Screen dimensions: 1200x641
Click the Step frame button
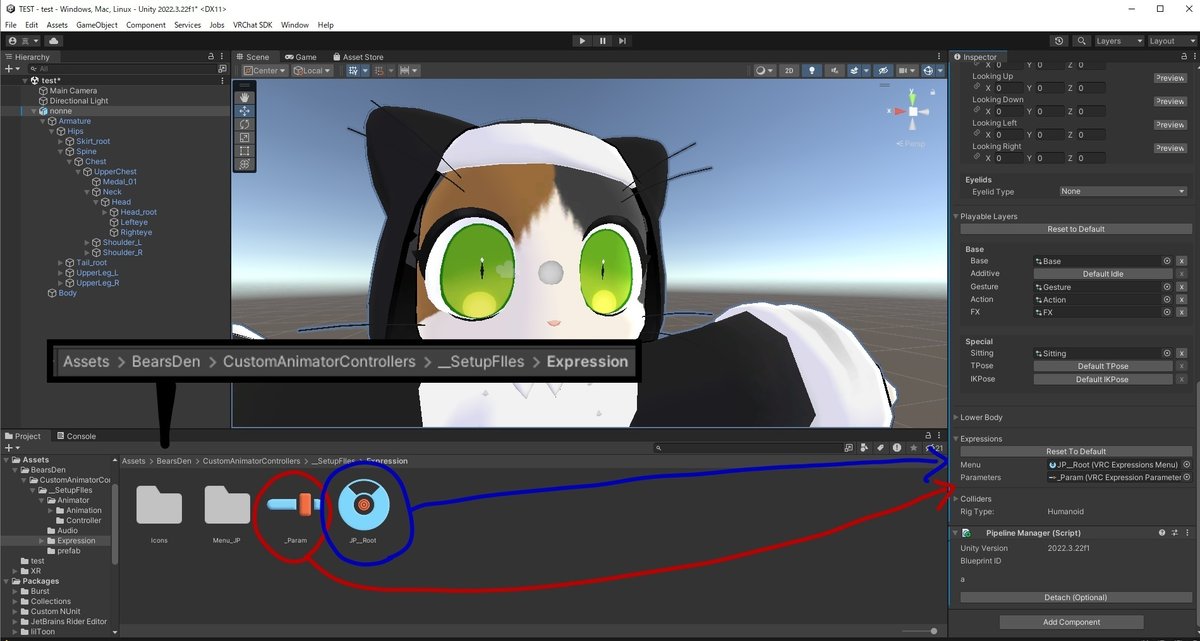(623, 41)
